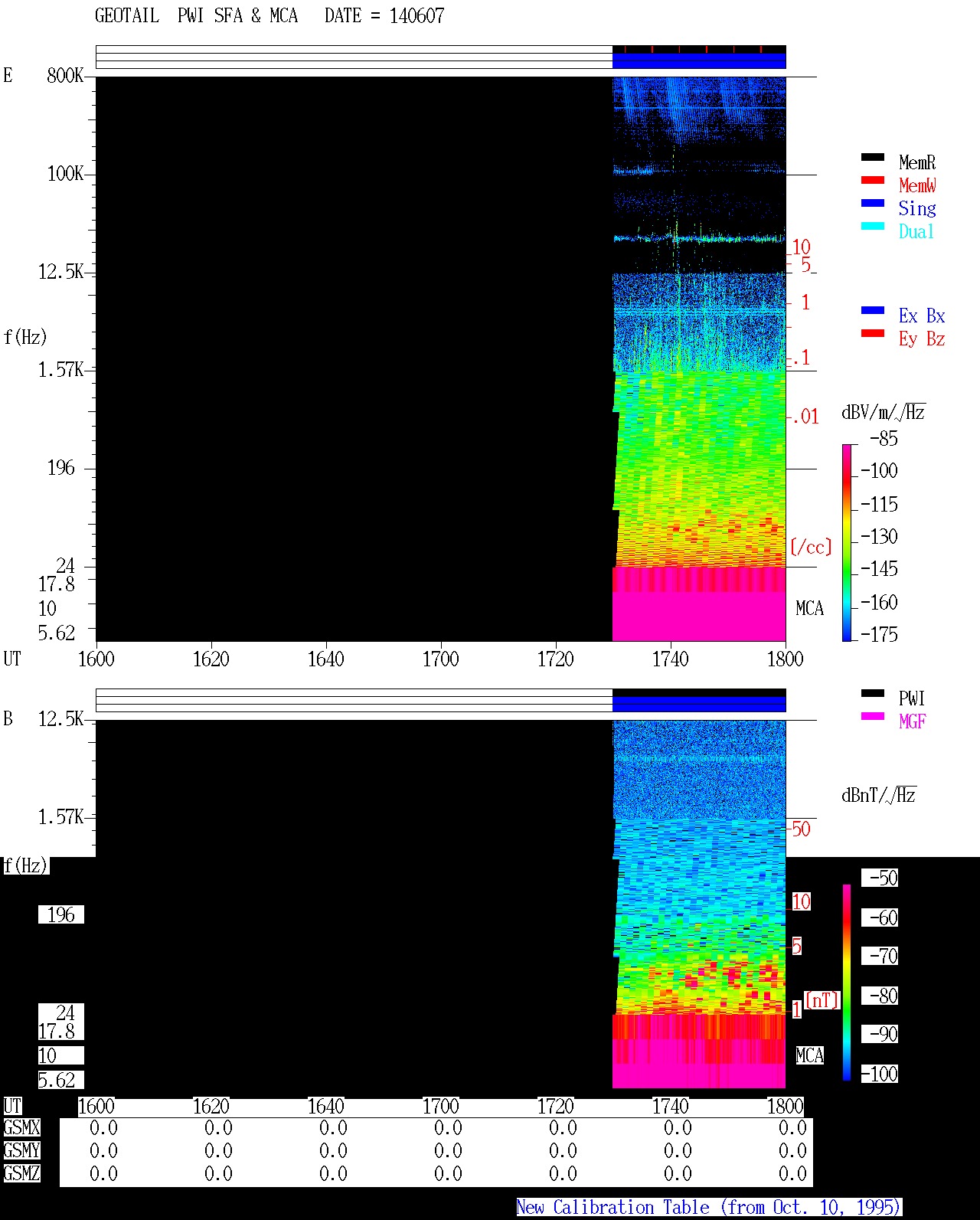
Task: Click the -85 color scale value
Action: pyautogui.click(x=884, y=439)
